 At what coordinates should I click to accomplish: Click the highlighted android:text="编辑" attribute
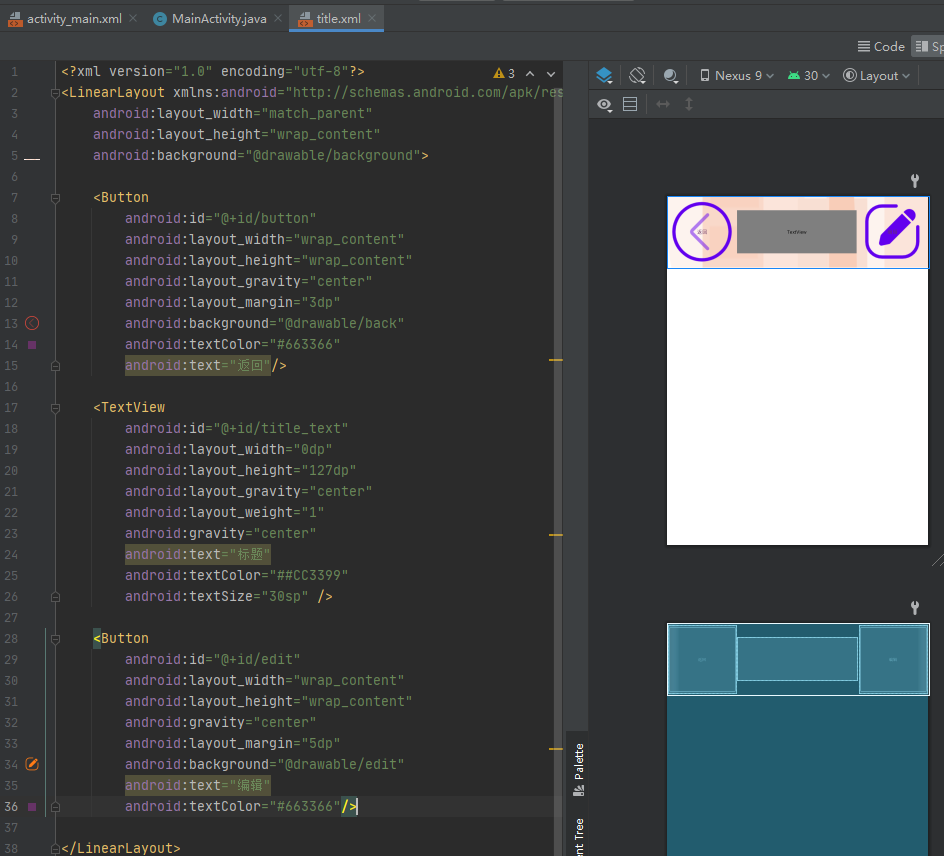pyautogui.click(x=197, y=786)
